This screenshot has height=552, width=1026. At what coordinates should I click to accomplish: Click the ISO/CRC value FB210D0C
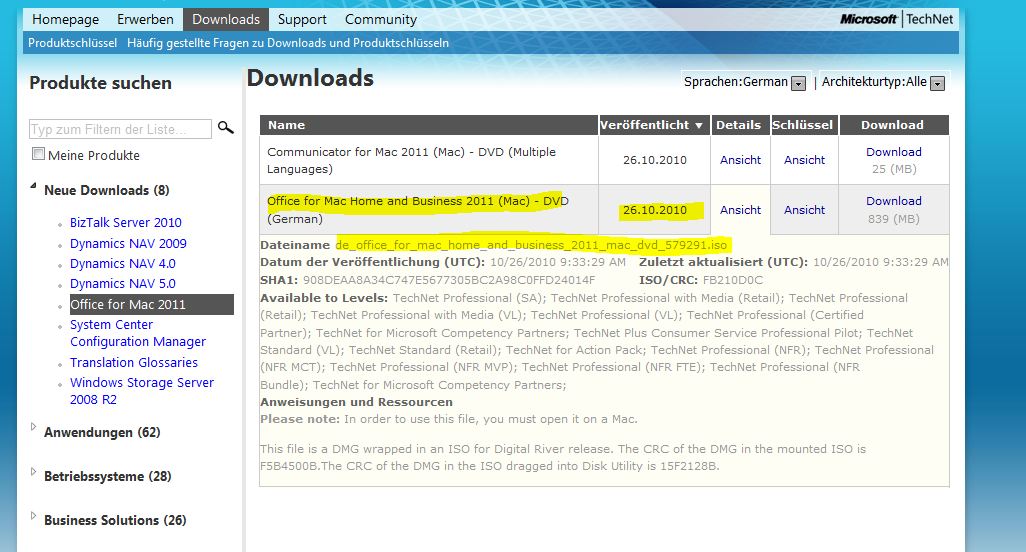(733, 280)
